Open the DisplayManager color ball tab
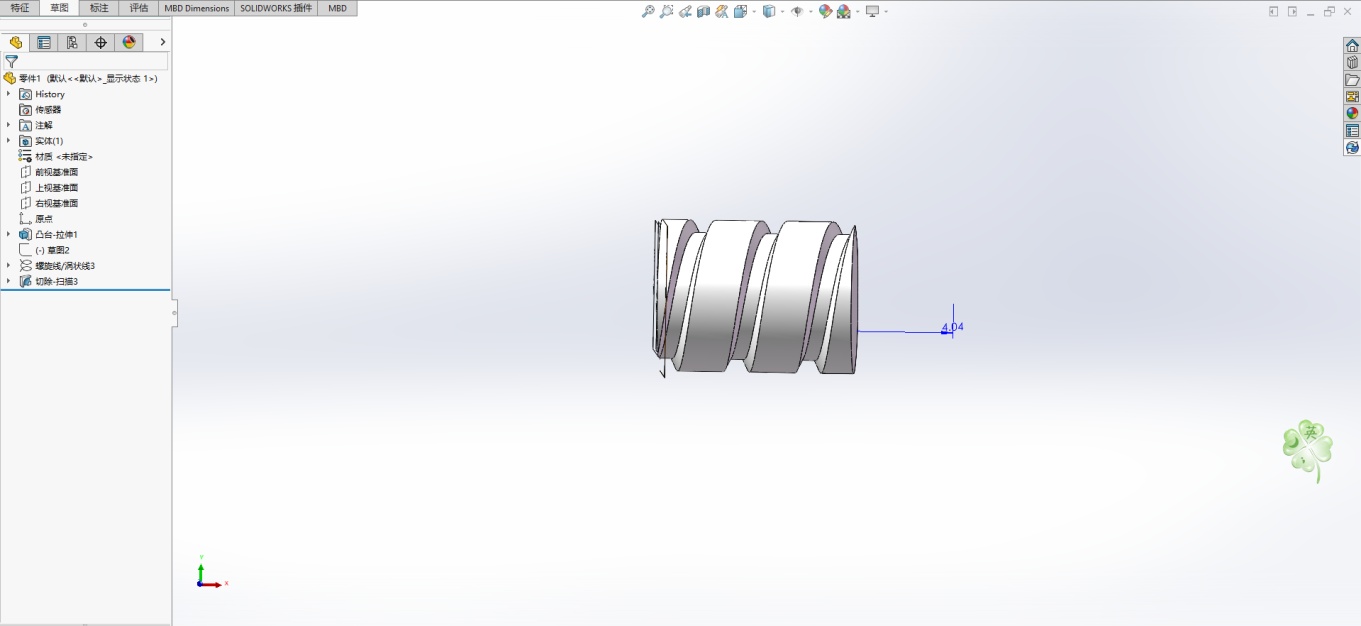This screenshot has width=1361, height=626. [x=128, y=42]
